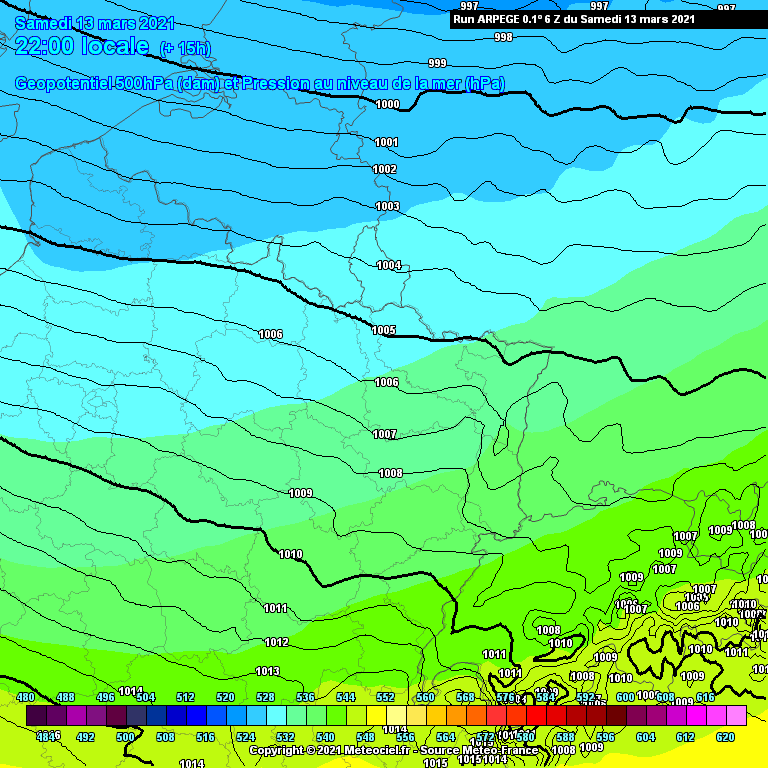This screenshot has height=768, width=768.
Task: Click the '22:00 locale' time label
Action: click(83, 46)
